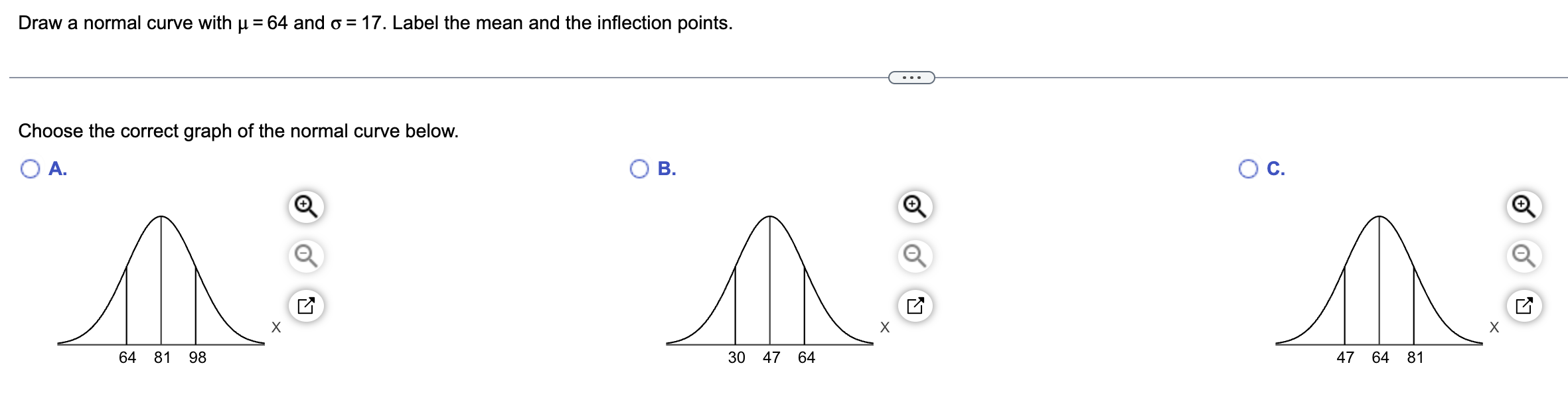The image size is (1568, 410).
Task: Click the zoom-in magnifier for graph C
Action: (1524, 206)
